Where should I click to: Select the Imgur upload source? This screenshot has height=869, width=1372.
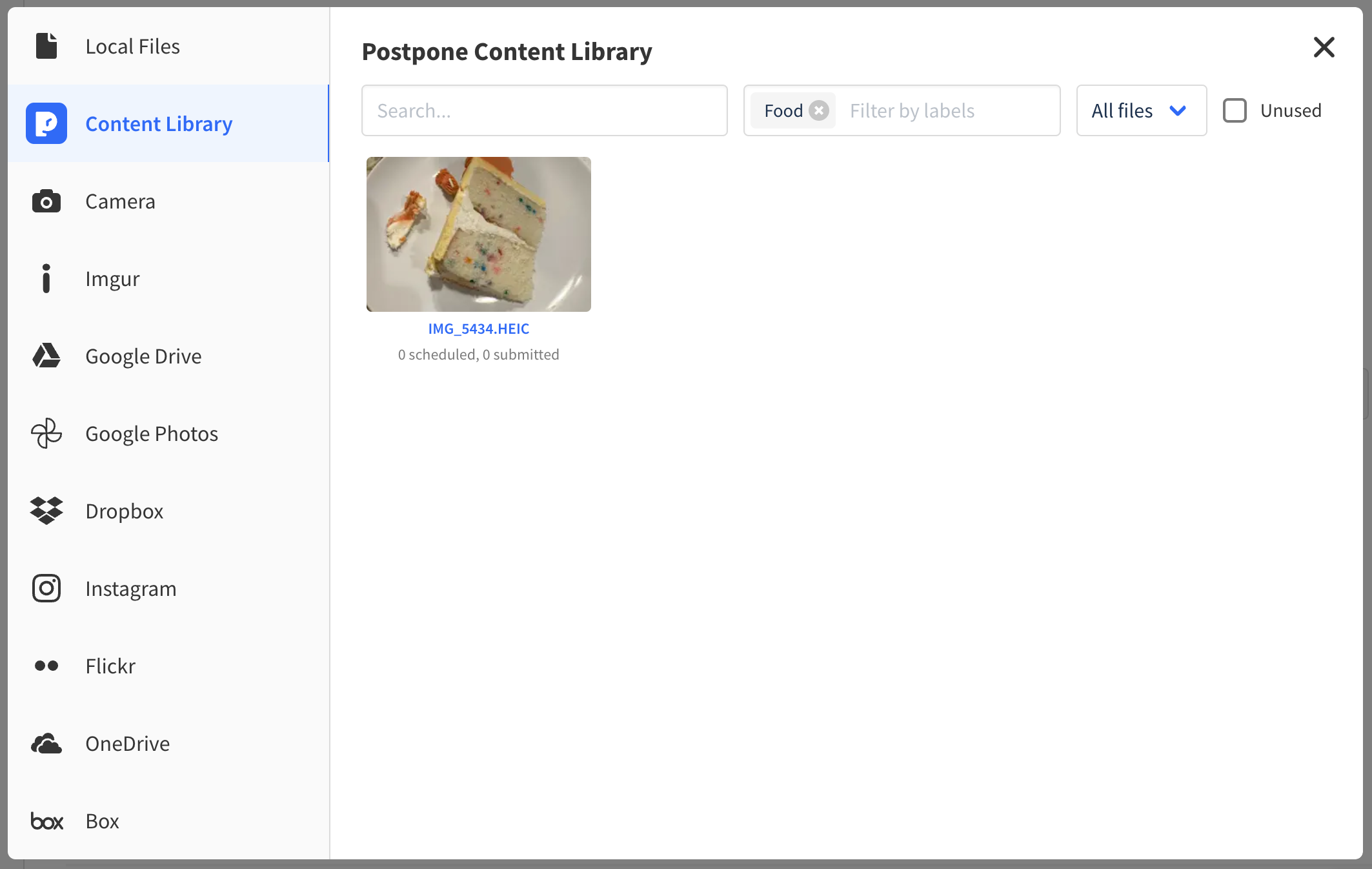pos(46,278)
